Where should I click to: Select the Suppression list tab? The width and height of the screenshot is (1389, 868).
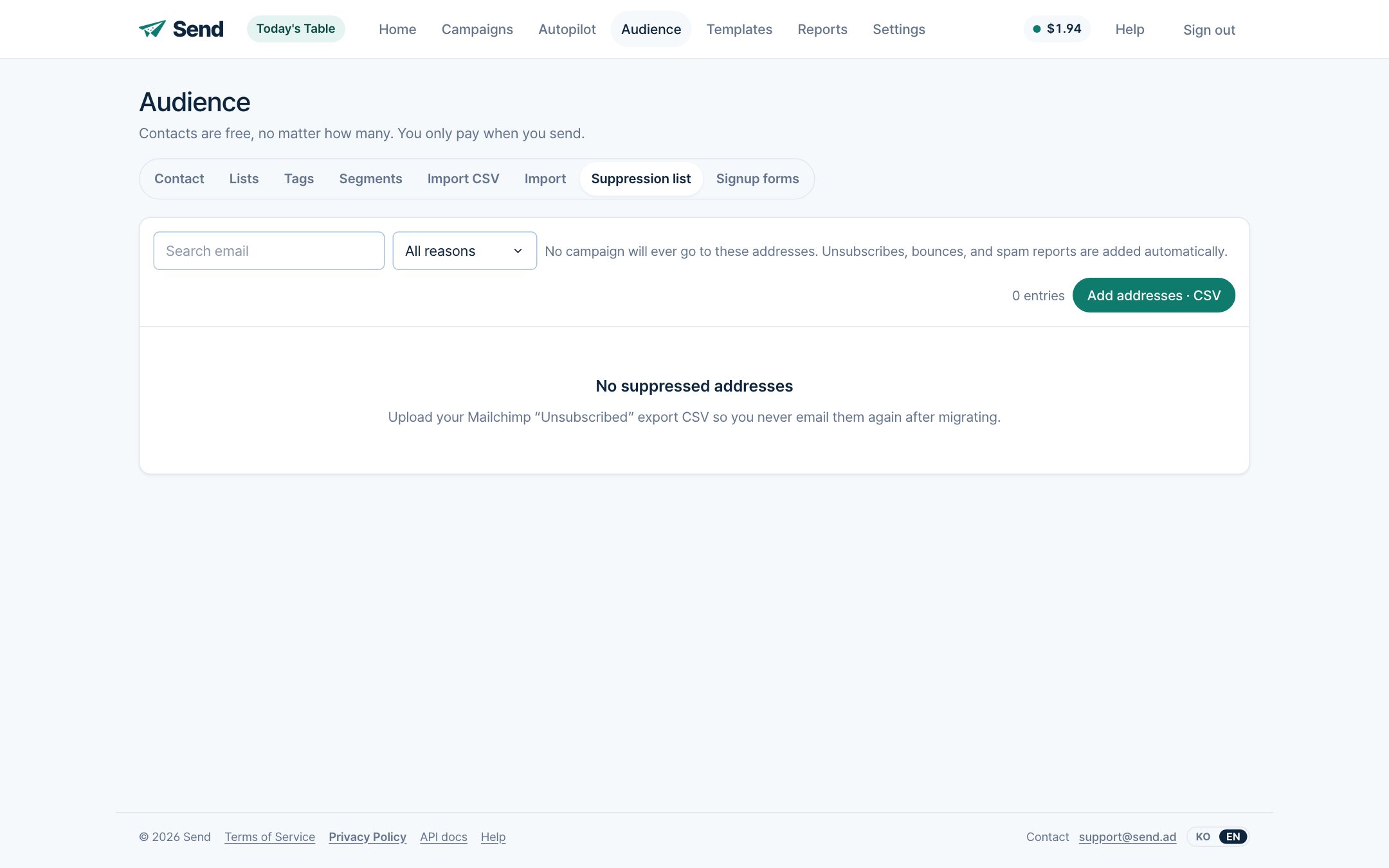point(641,179)
